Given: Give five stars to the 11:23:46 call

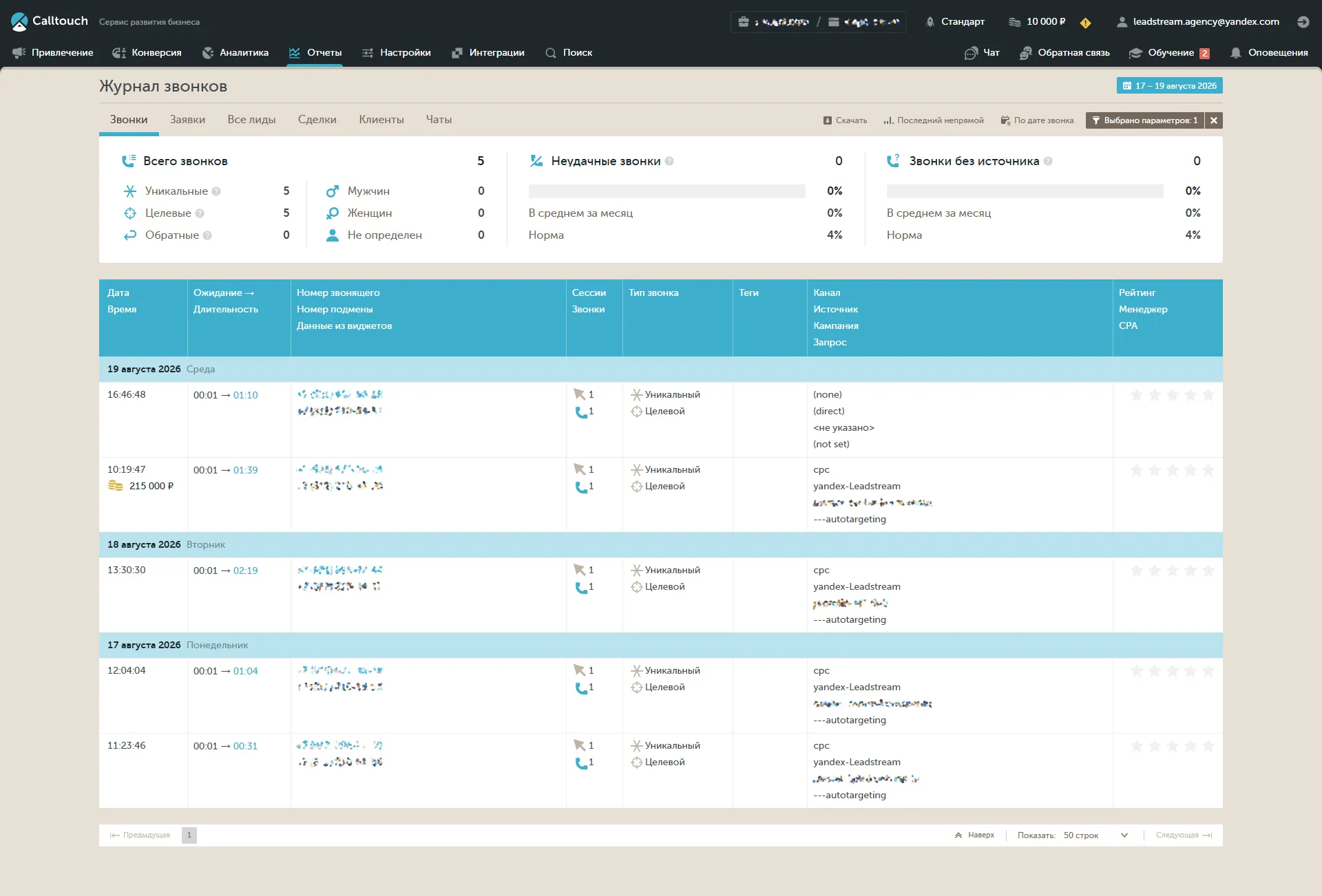Looking at the screenshot, I should pos(1208,746).
